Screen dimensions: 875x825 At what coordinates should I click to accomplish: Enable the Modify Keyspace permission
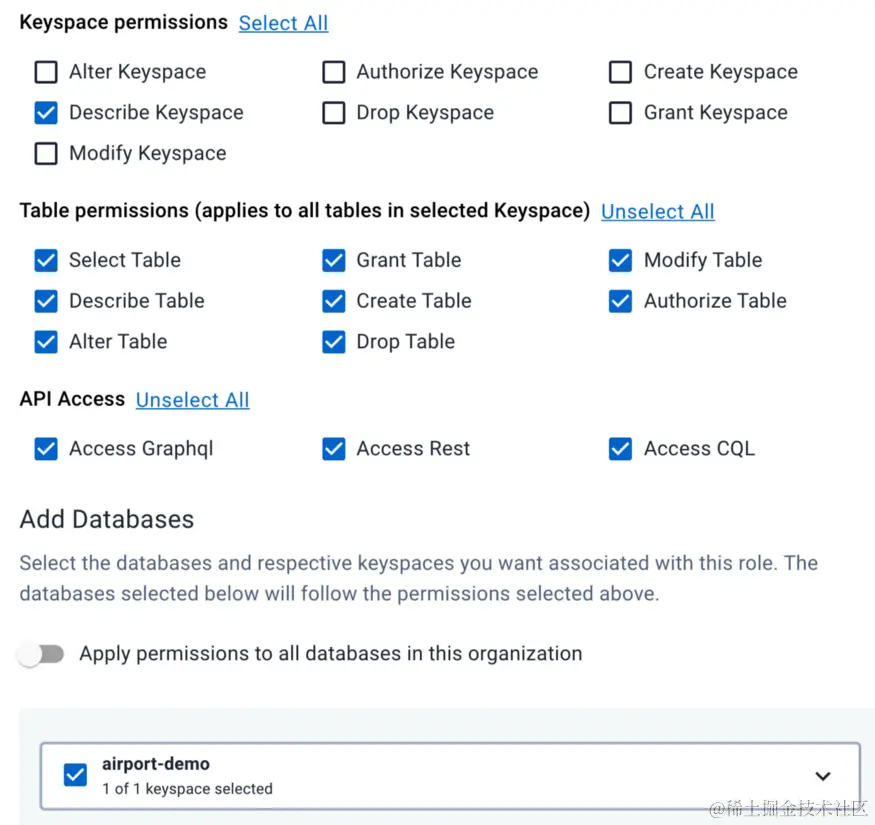(46, 154)
